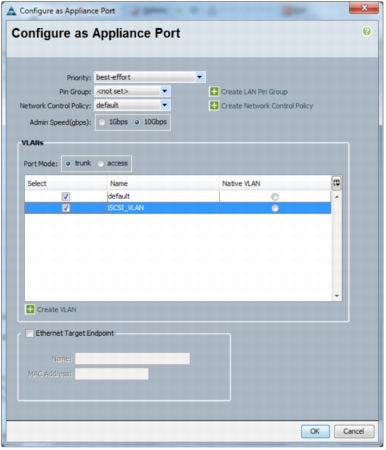
Task: Click the VLAN list scroll up arrow
Action: coord(337,197)
